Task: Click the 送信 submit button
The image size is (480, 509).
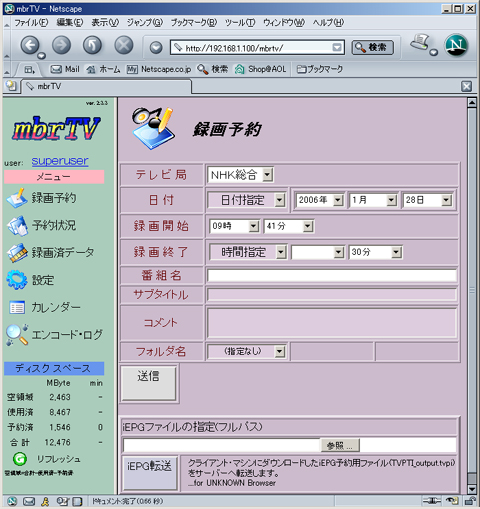Action: (148, 383)
